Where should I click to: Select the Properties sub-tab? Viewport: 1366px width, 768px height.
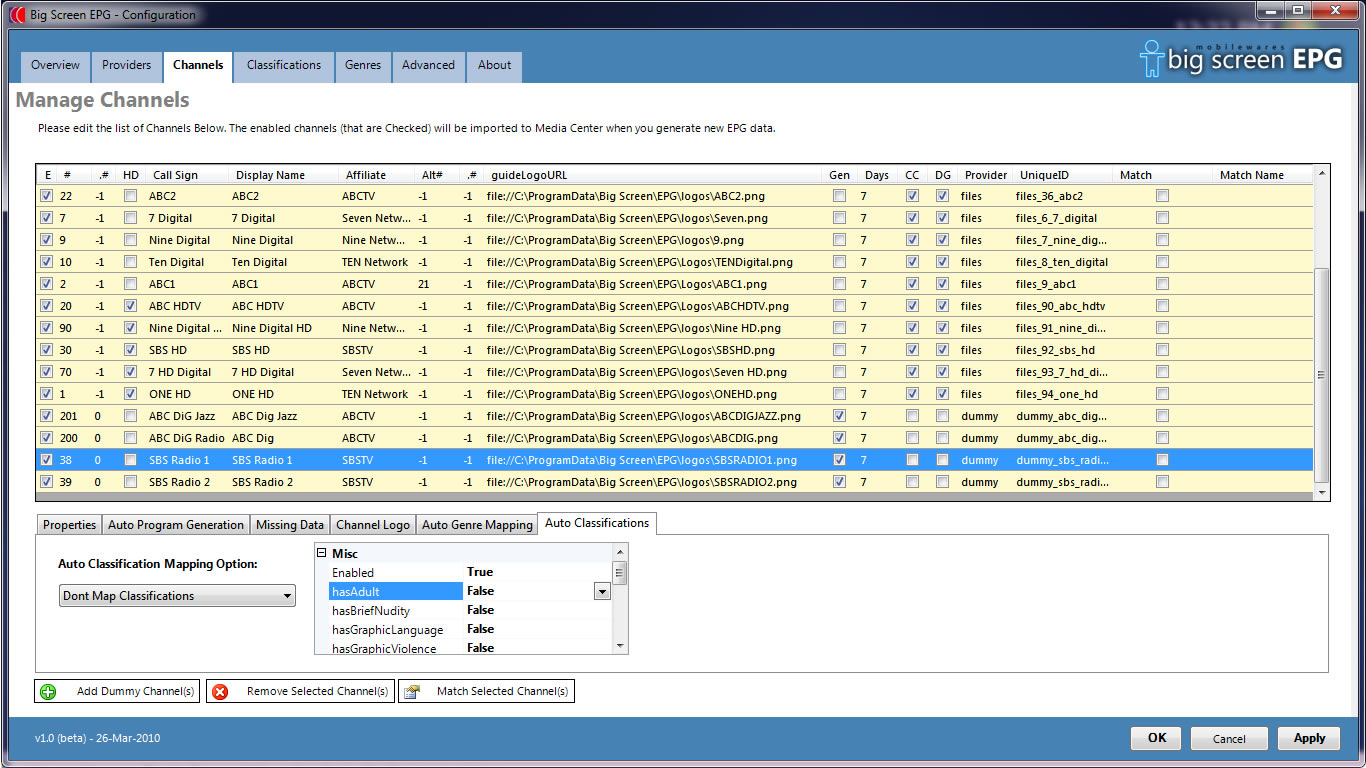(x=70, y=525)
